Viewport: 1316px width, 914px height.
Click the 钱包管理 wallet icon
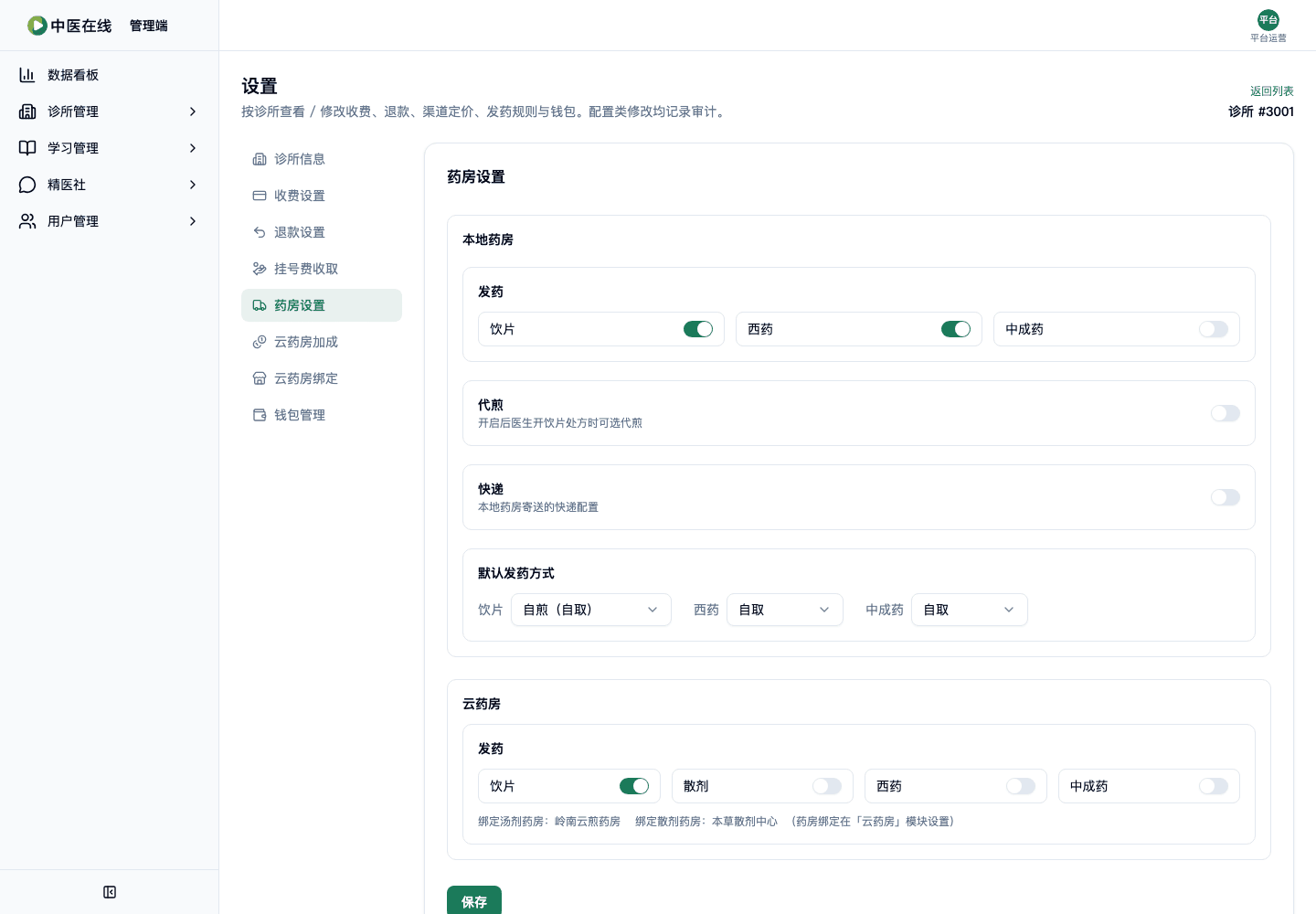click(x=260, y=415)
